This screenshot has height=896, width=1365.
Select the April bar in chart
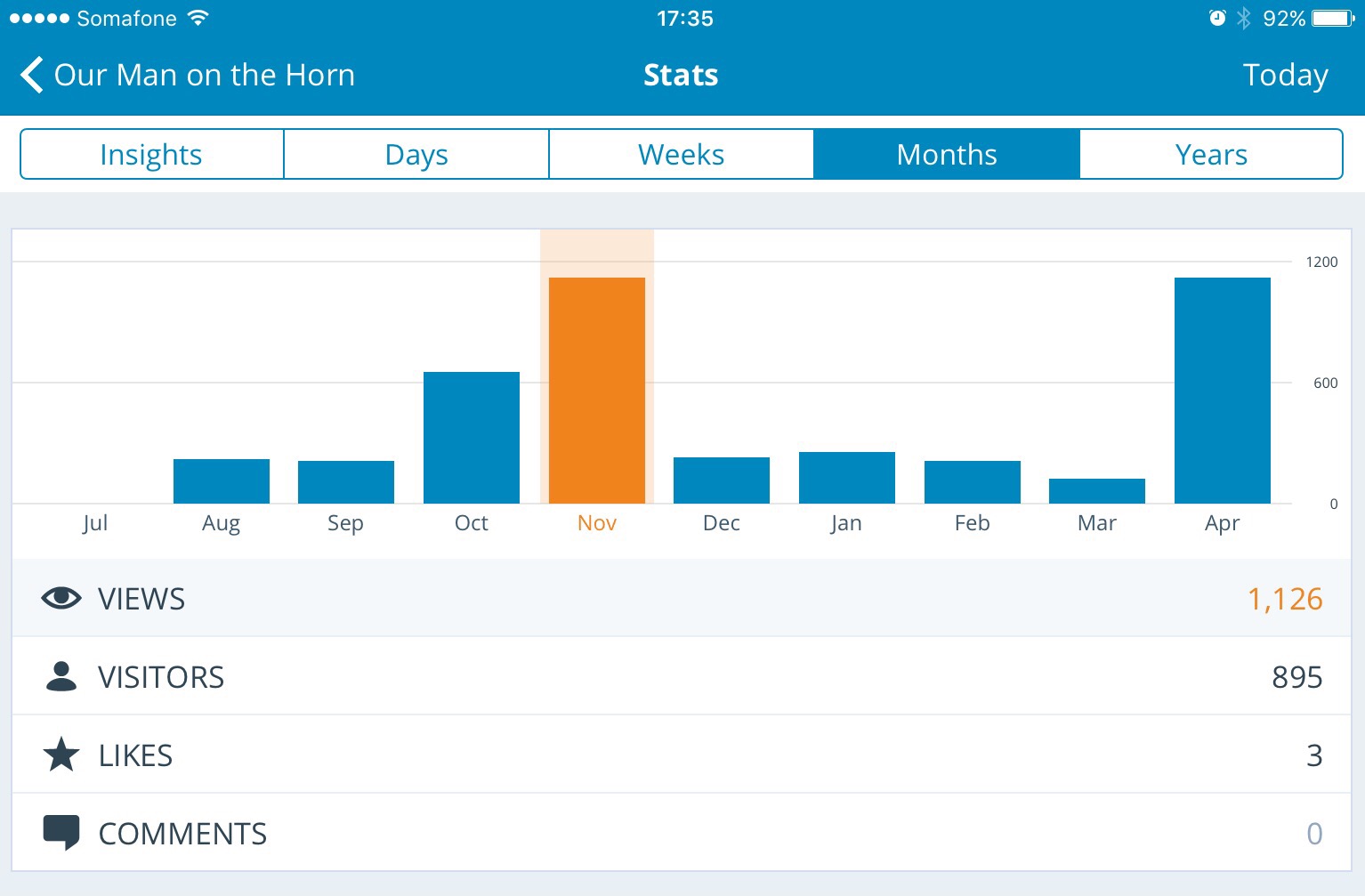[x=1222, y=391]
